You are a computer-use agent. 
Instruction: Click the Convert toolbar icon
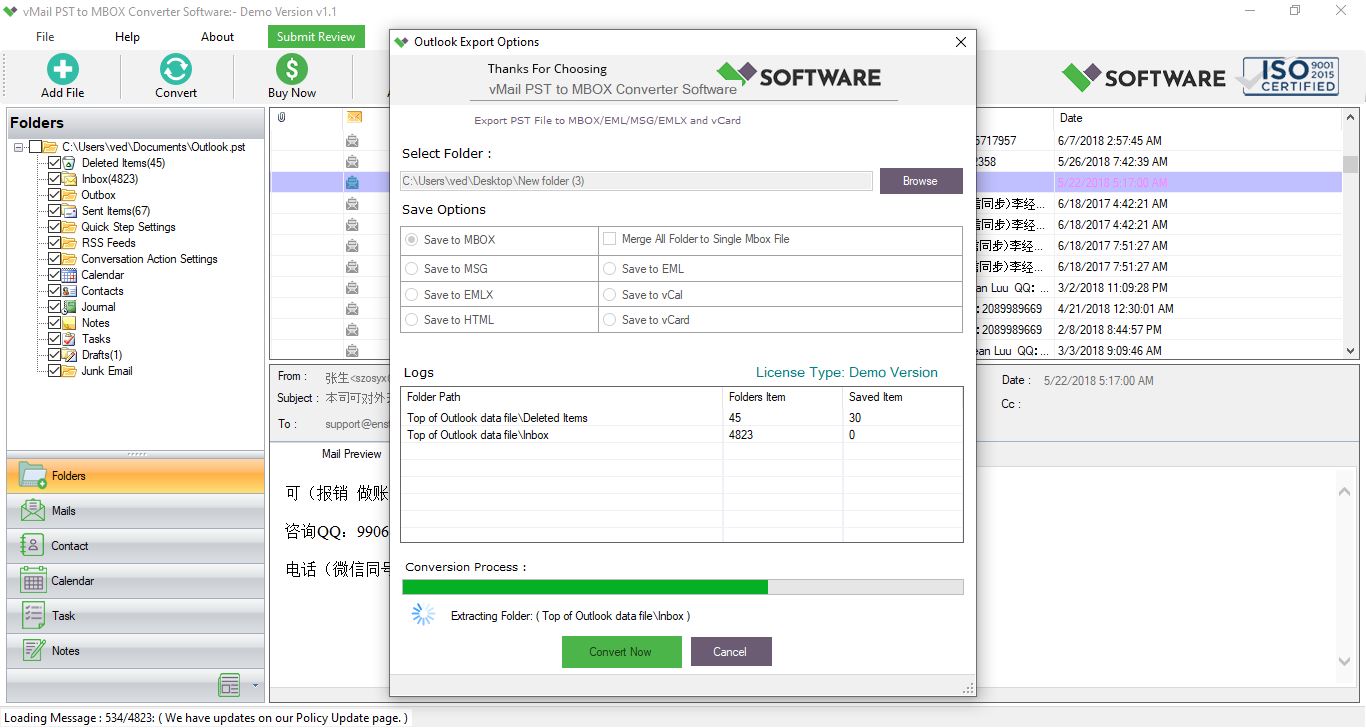(x=176, y=68)
